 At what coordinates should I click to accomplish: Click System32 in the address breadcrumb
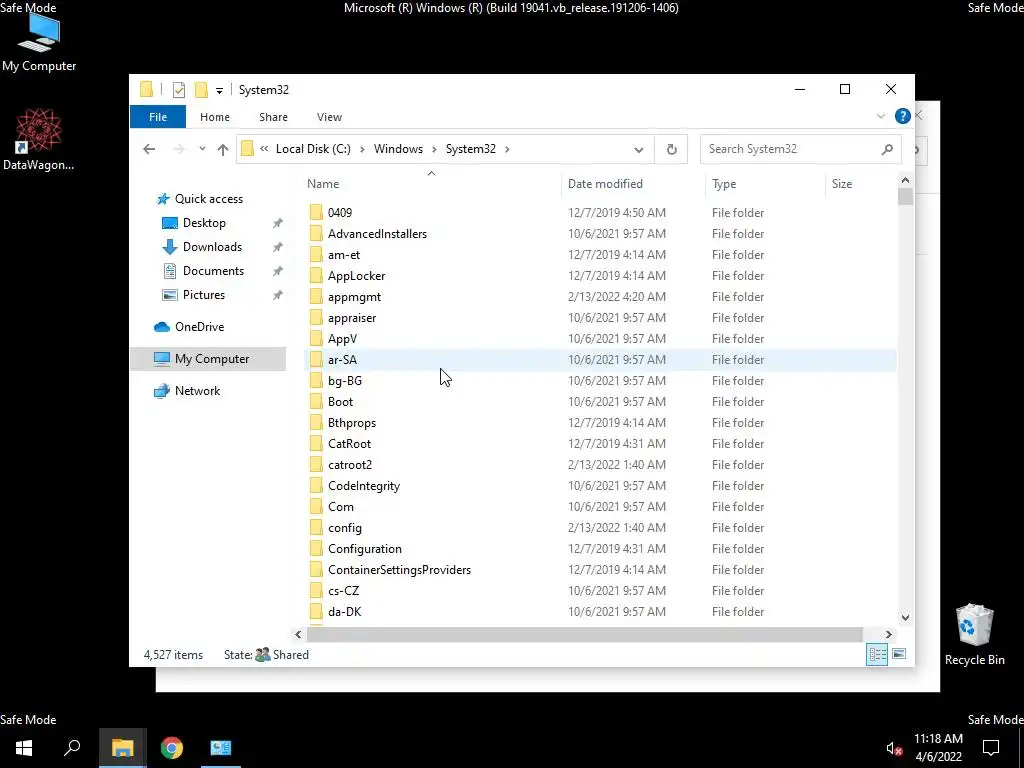tap(471, 149)
